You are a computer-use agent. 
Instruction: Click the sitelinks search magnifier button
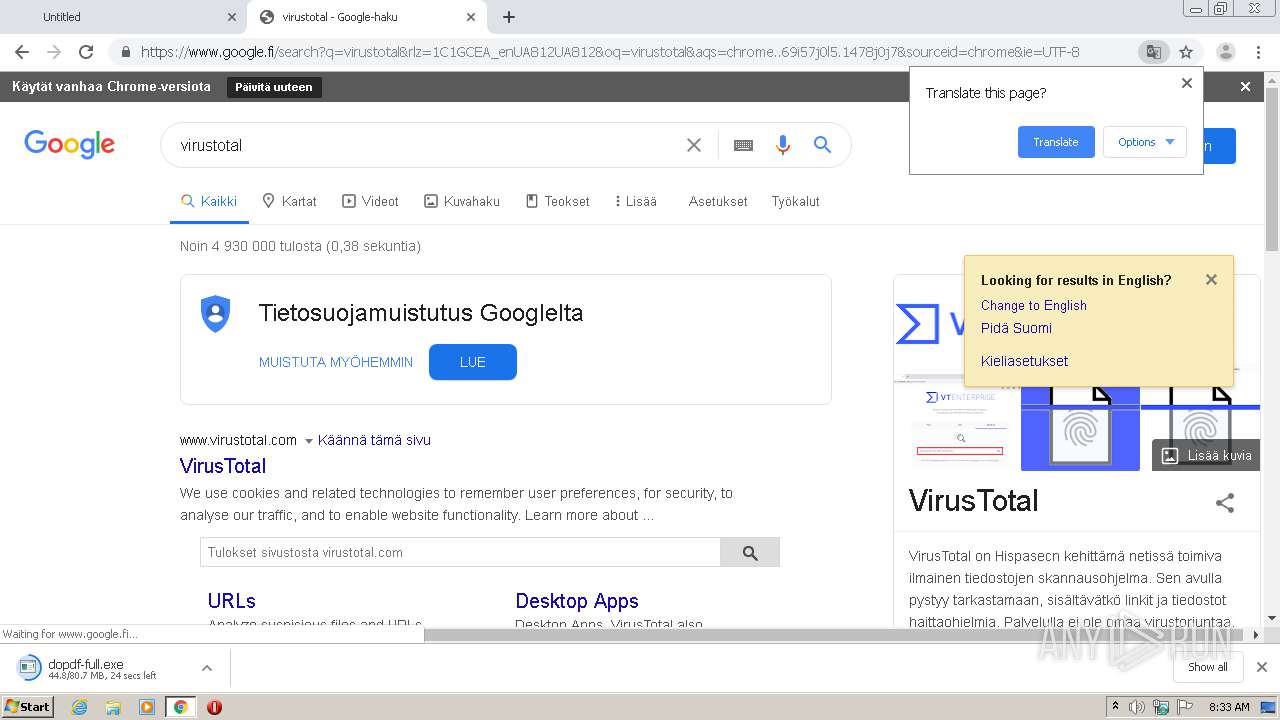click(x=750, y=553)
